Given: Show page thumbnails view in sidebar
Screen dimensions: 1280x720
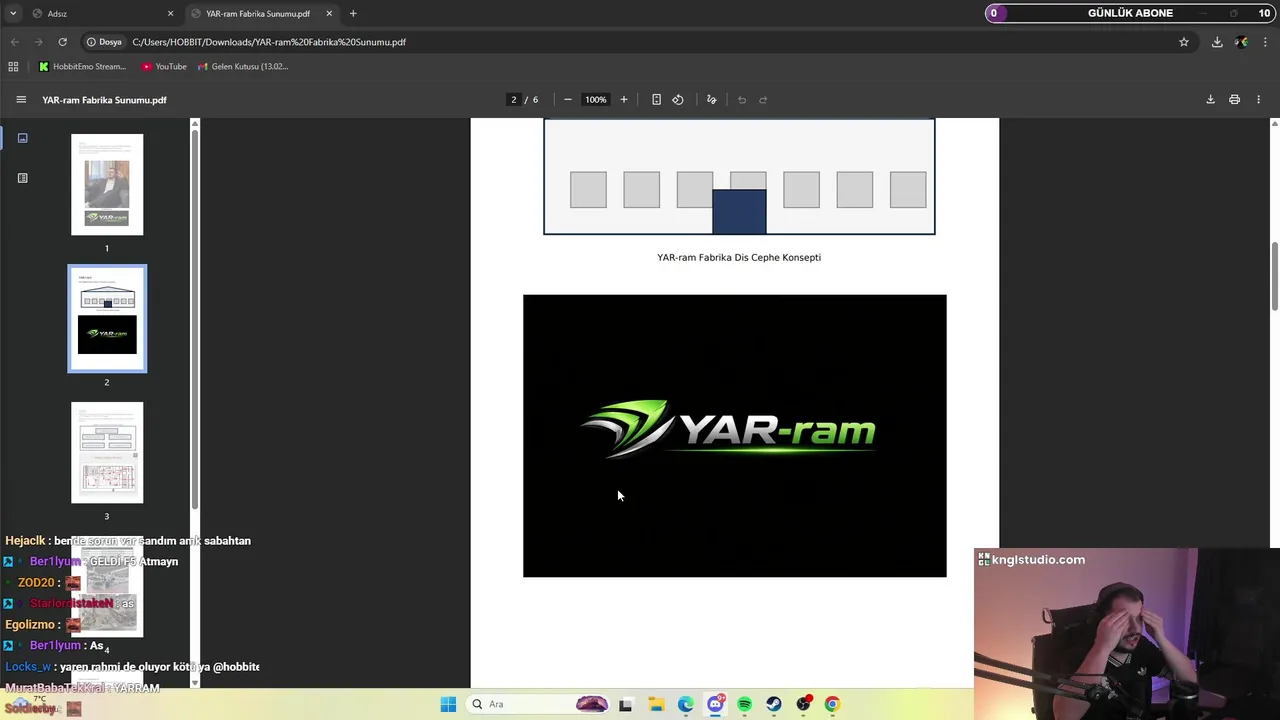Looking at the screenshot, I should pyautogui.click(x=22, y=138).
